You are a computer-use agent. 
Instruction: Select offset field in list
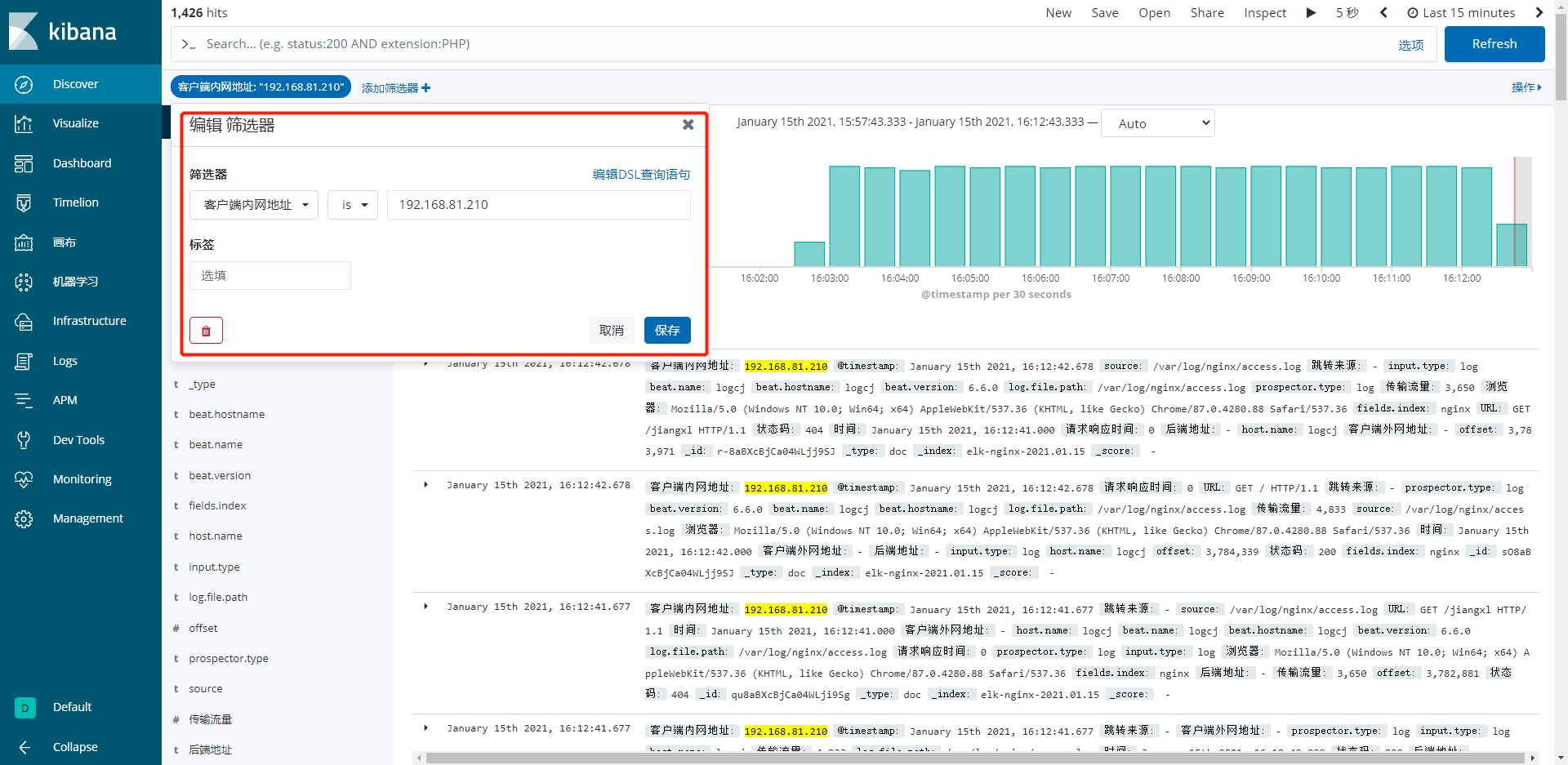pyautogui.click(x=203, y=629)
